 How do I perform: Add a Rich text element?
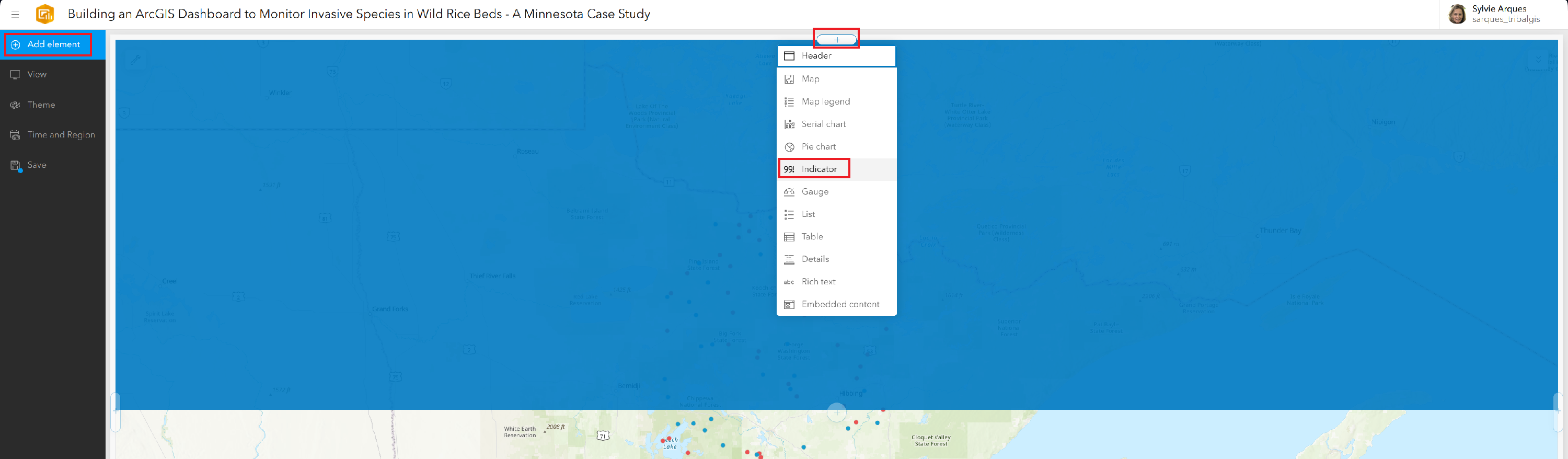coord(836,282)
